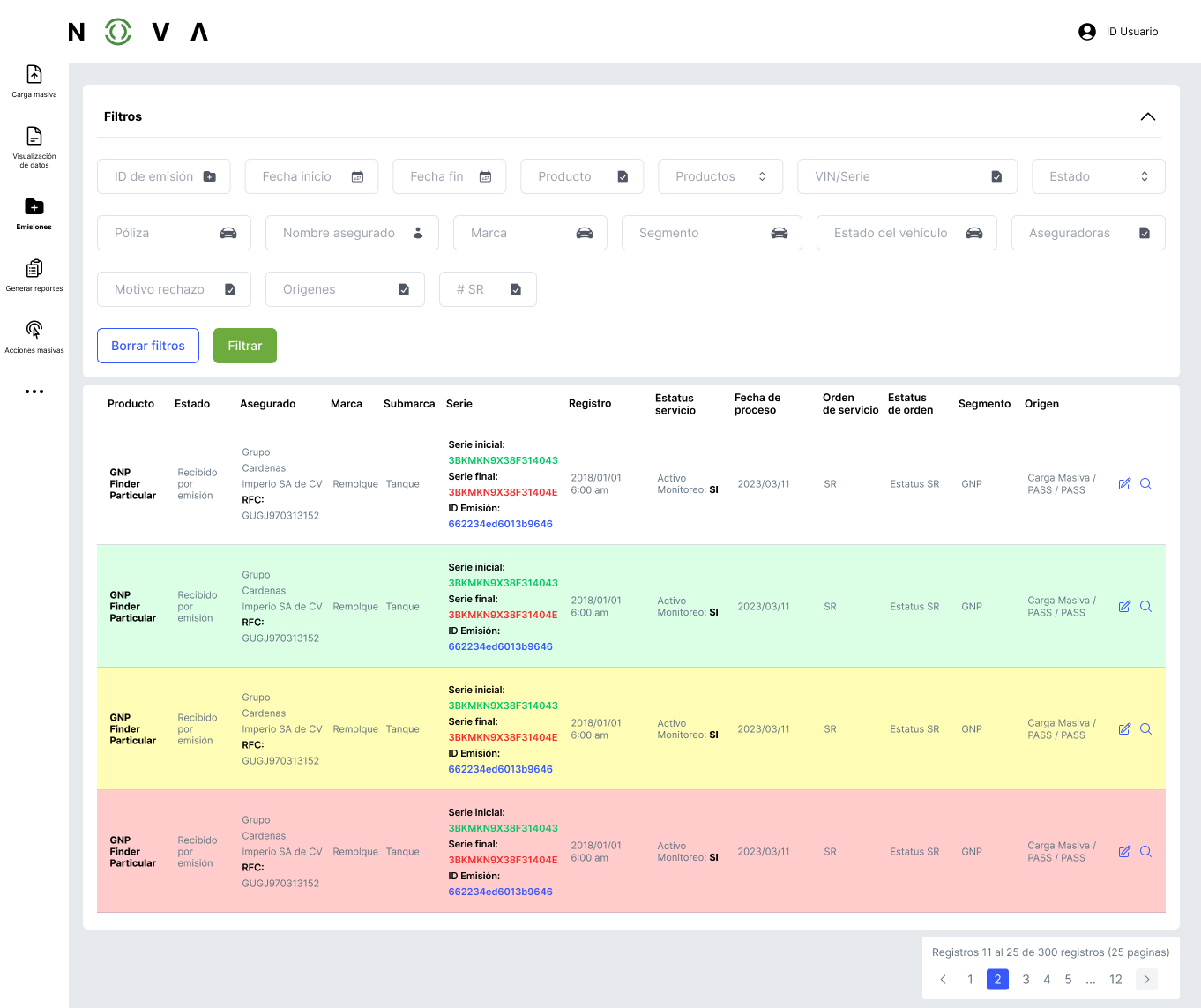This screenshot has width=1201, height=1008.
Task: Click the Asegurado column header
Action: [x=268, y=404]
